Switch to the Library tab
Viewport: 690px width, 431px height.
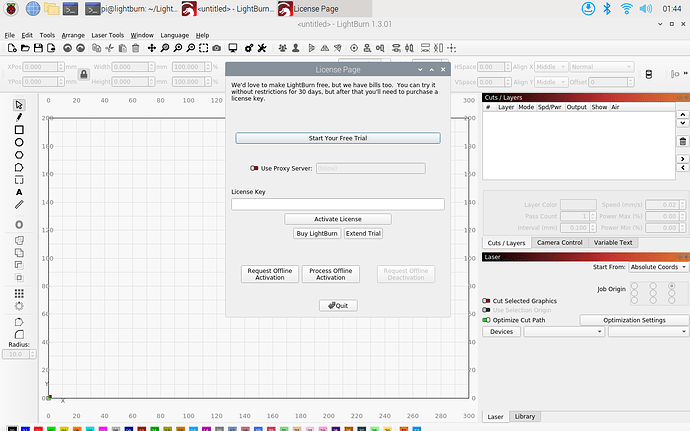[x=525, y=416]
